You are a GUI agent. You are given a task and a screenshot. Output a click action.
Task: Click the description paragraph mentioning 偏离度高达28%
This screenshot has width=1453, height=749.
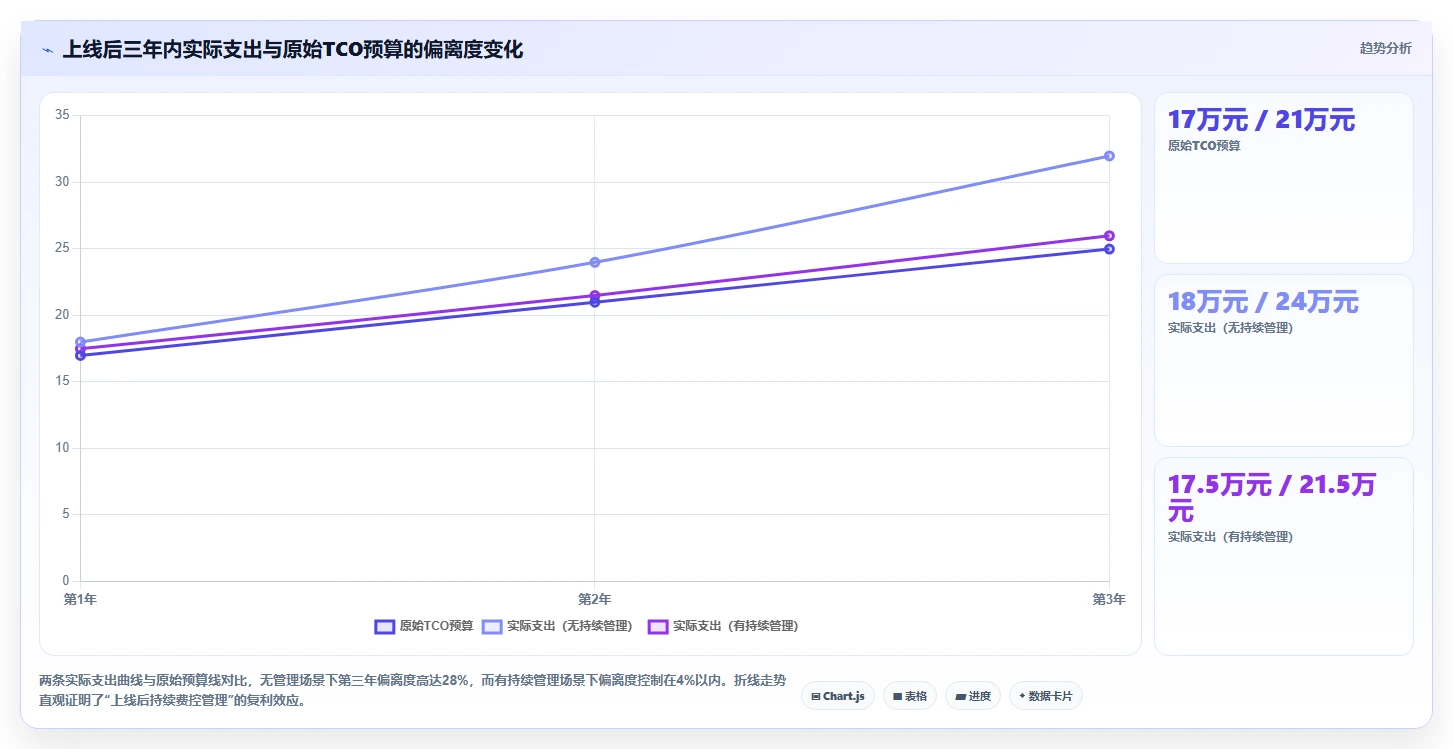click(x=412, y=690)
